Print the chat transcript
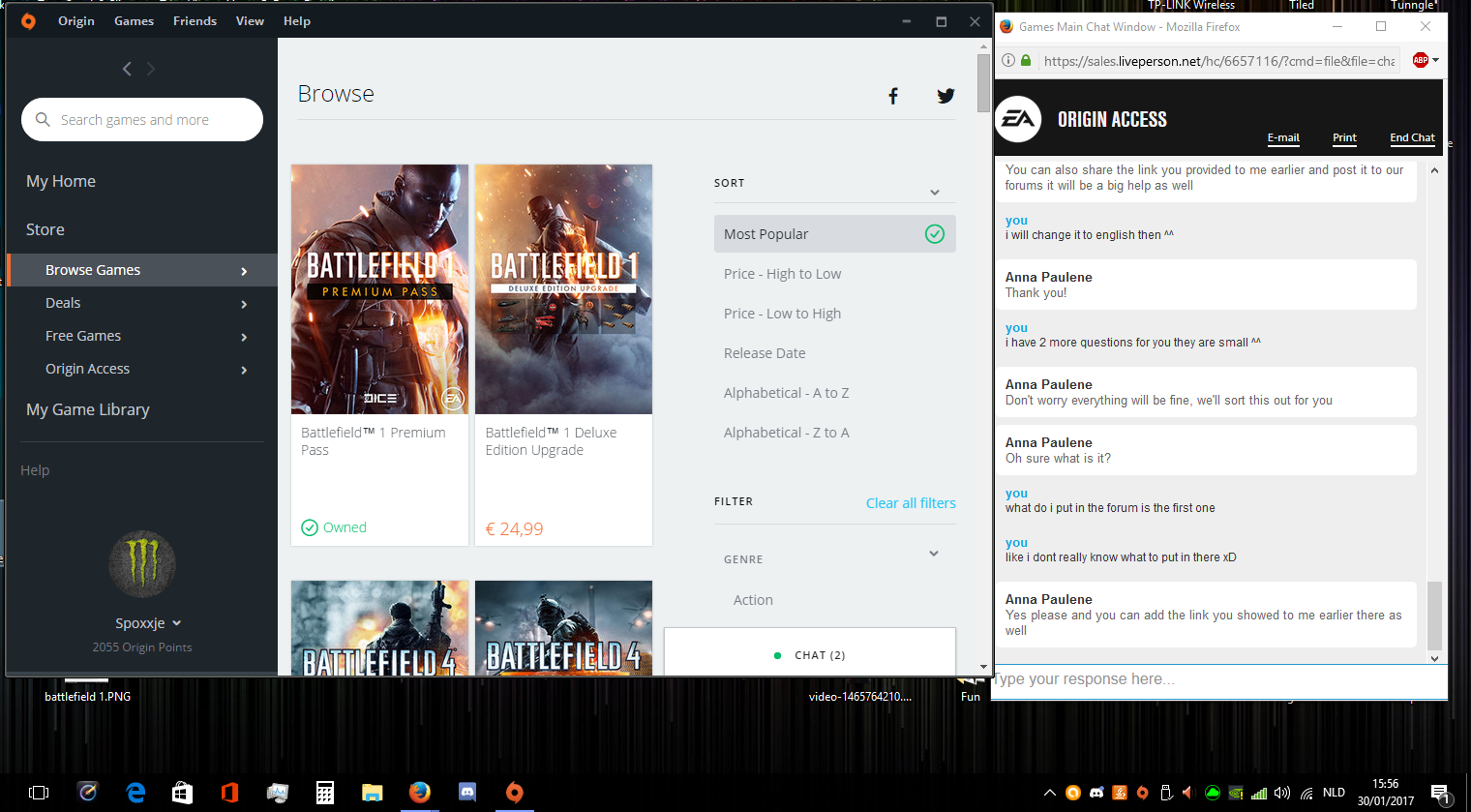This screenshot has height=812, width=1471. 1344,137
